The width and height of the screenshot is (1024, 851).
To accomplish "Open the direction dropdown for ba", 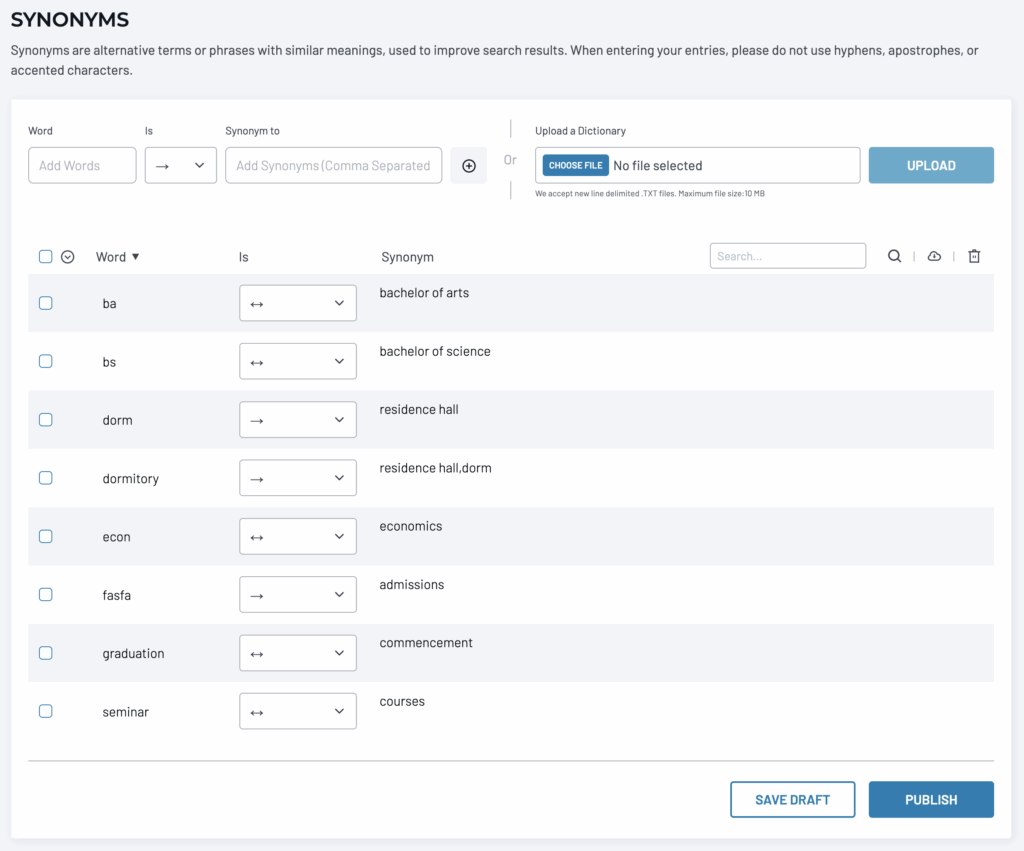I will (x=298, y=303).
